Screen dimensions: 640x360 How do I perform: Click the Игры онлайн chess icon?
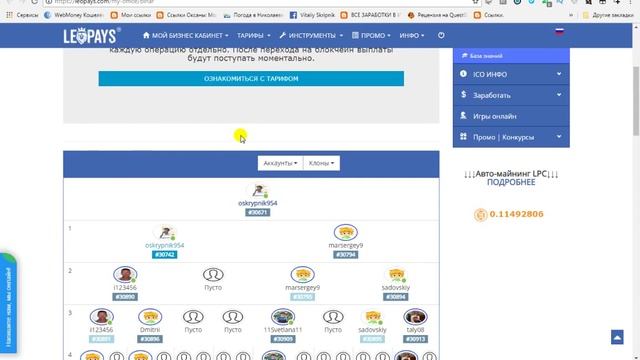[463, 116]
